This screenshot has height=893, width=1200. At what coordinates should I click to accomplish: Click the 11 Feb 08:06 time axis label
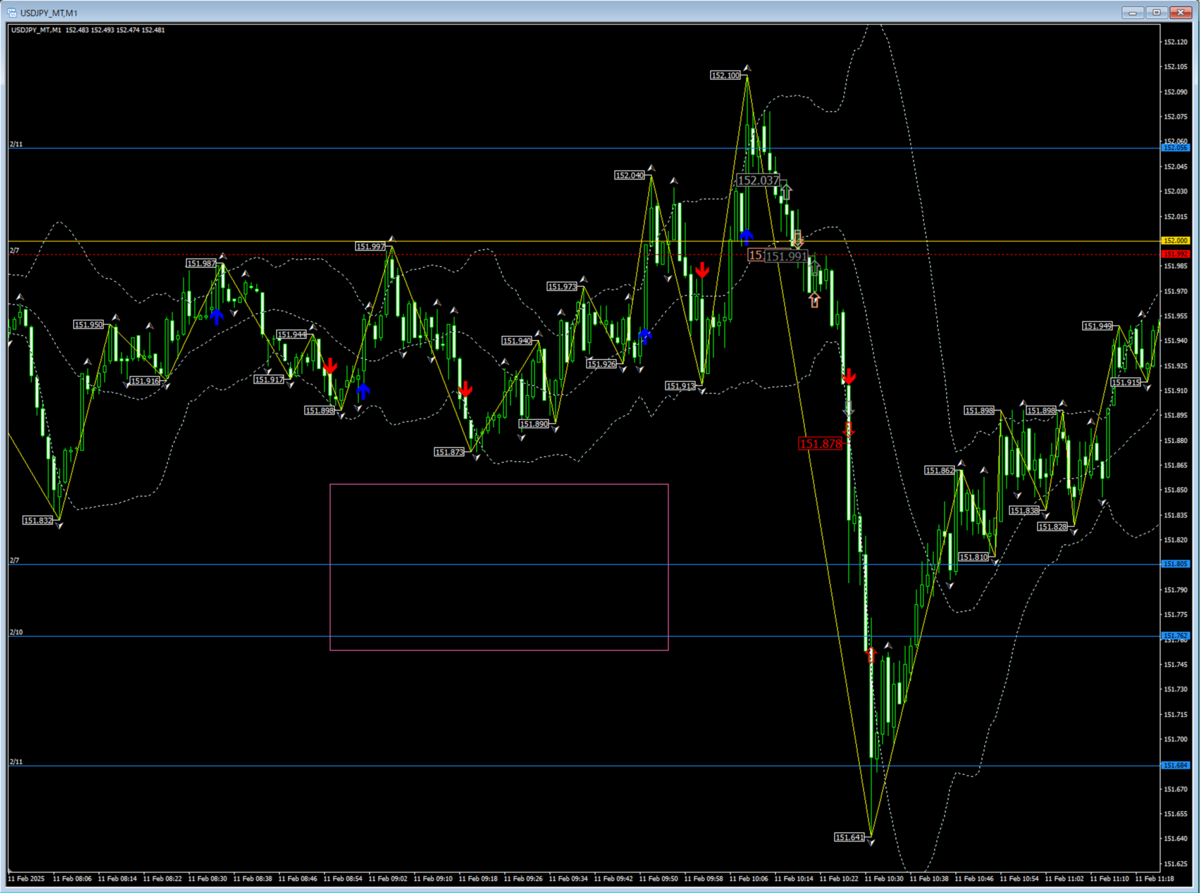point(74,877)
